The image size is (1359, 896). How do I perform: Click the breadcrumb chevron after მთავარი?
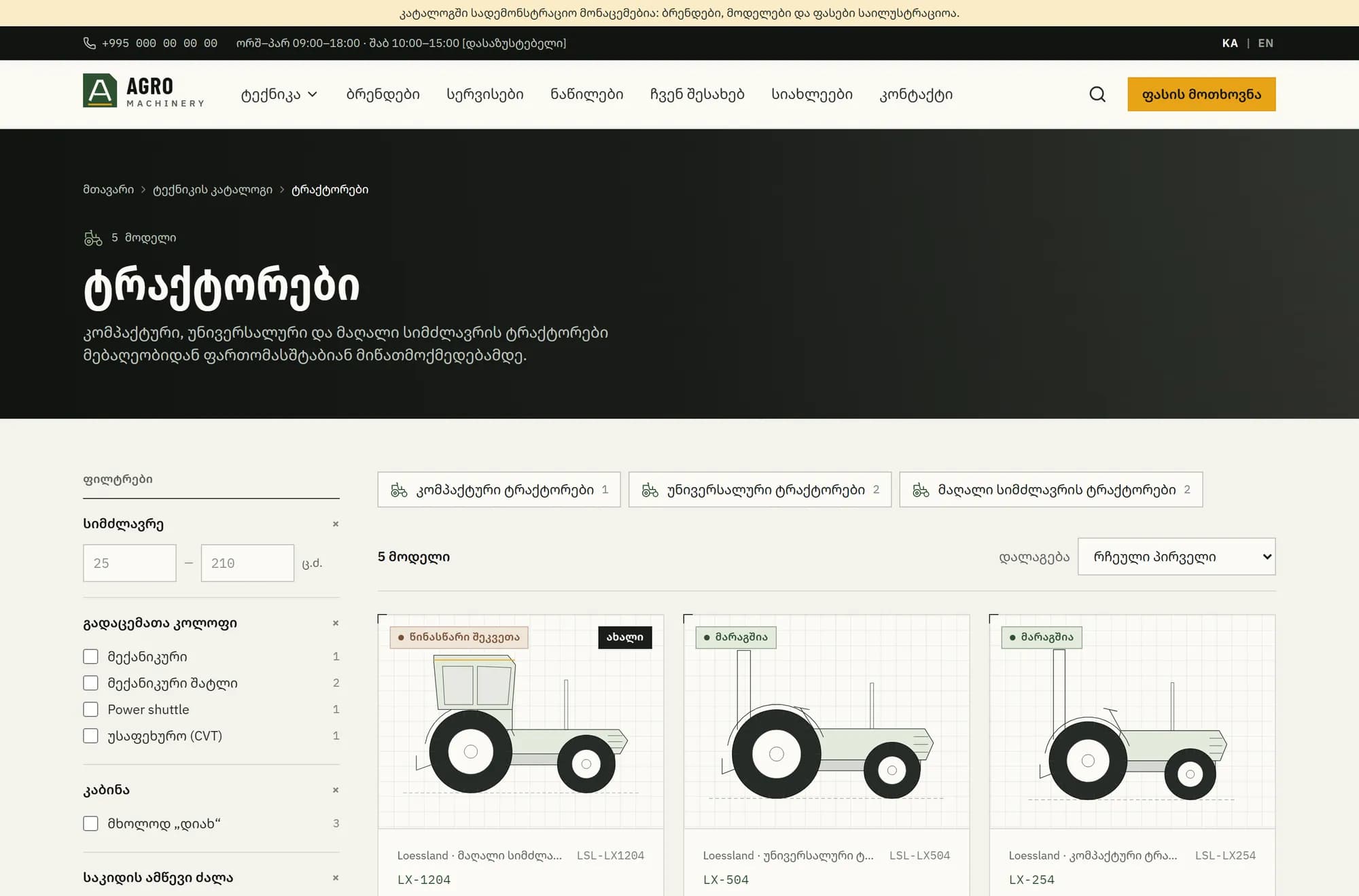coord(143,190)
